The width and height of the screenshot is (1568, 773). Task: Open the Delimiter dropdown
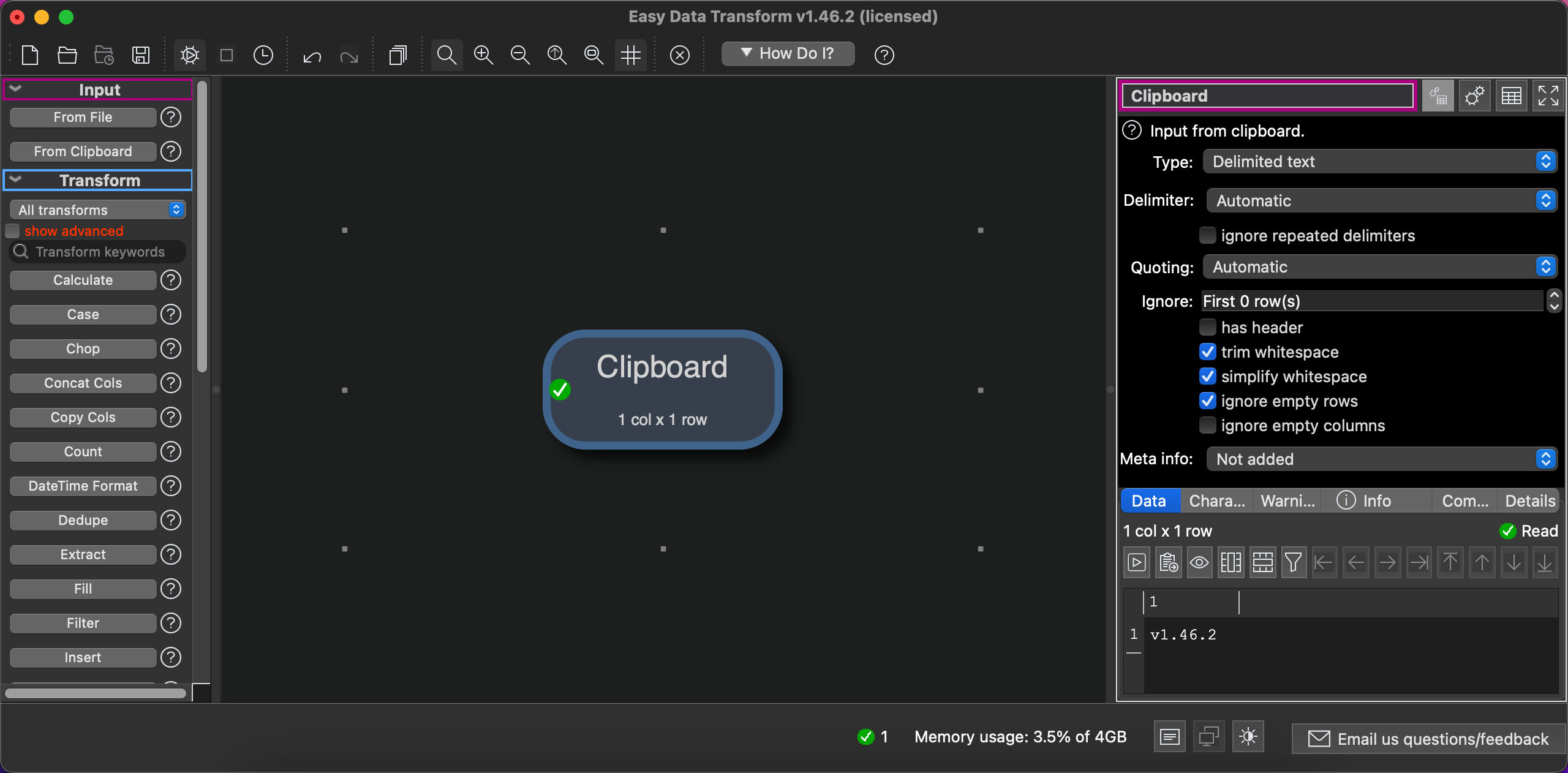[x=1381, y=201]
